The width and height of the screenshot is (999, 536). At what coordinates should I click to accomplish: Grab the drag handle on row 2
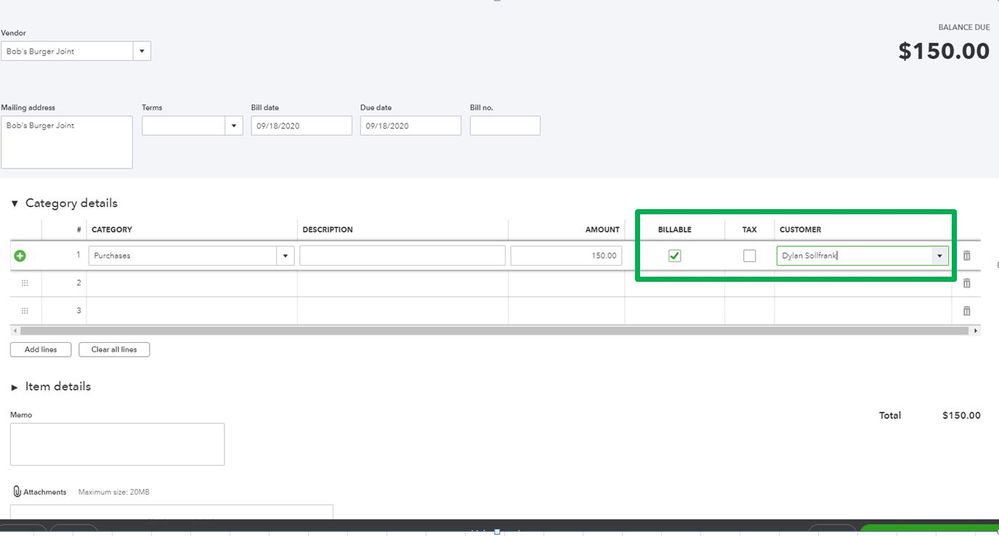pos(25,283)
